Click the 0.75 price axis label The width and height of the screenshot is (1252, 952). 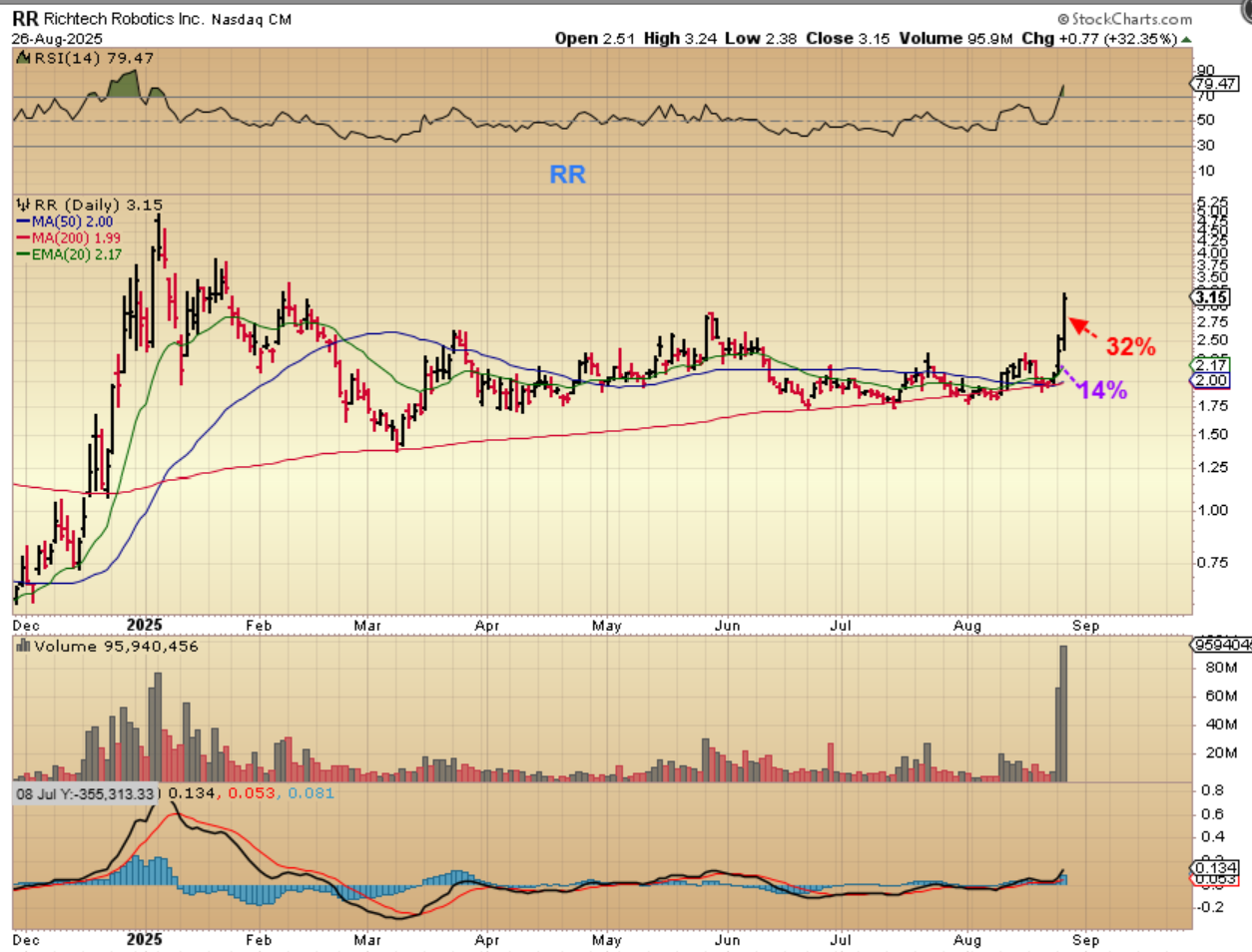coord(1212,563)
